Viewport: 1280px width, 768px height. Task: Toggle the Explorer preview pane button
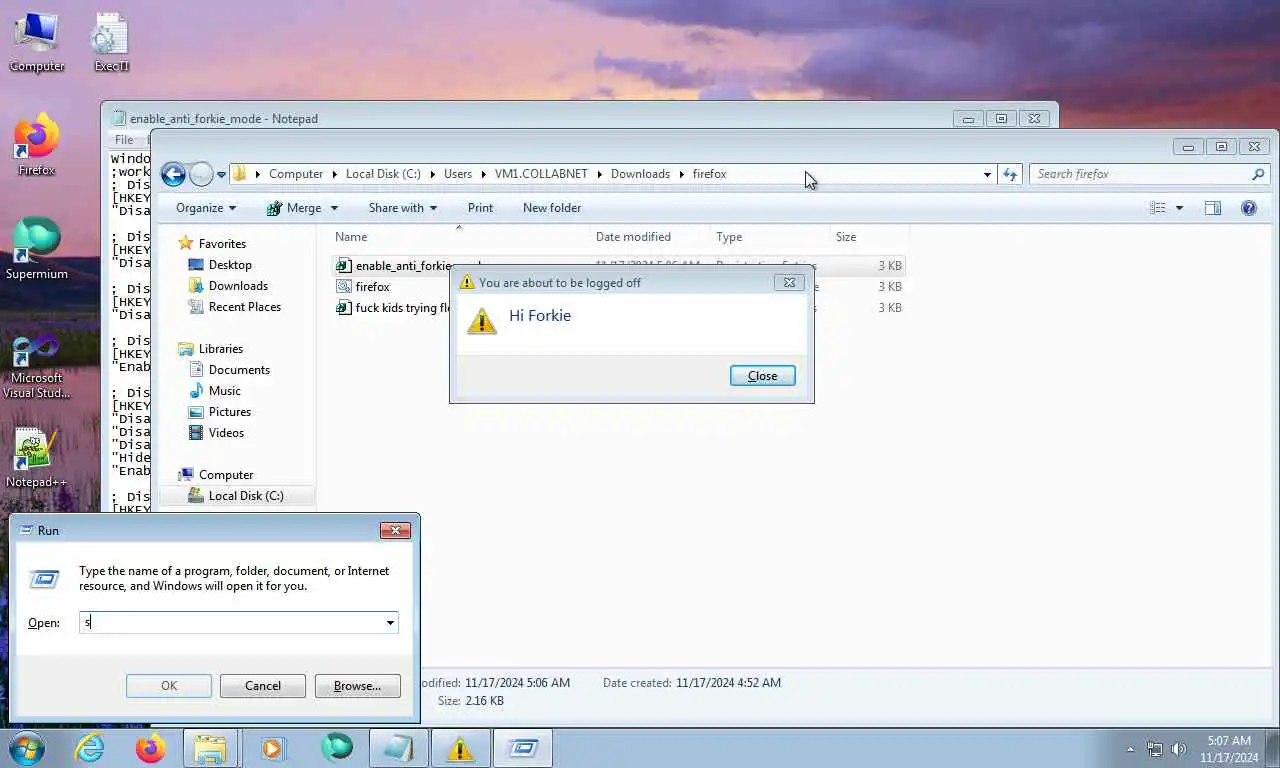(x=1213, y=208)
